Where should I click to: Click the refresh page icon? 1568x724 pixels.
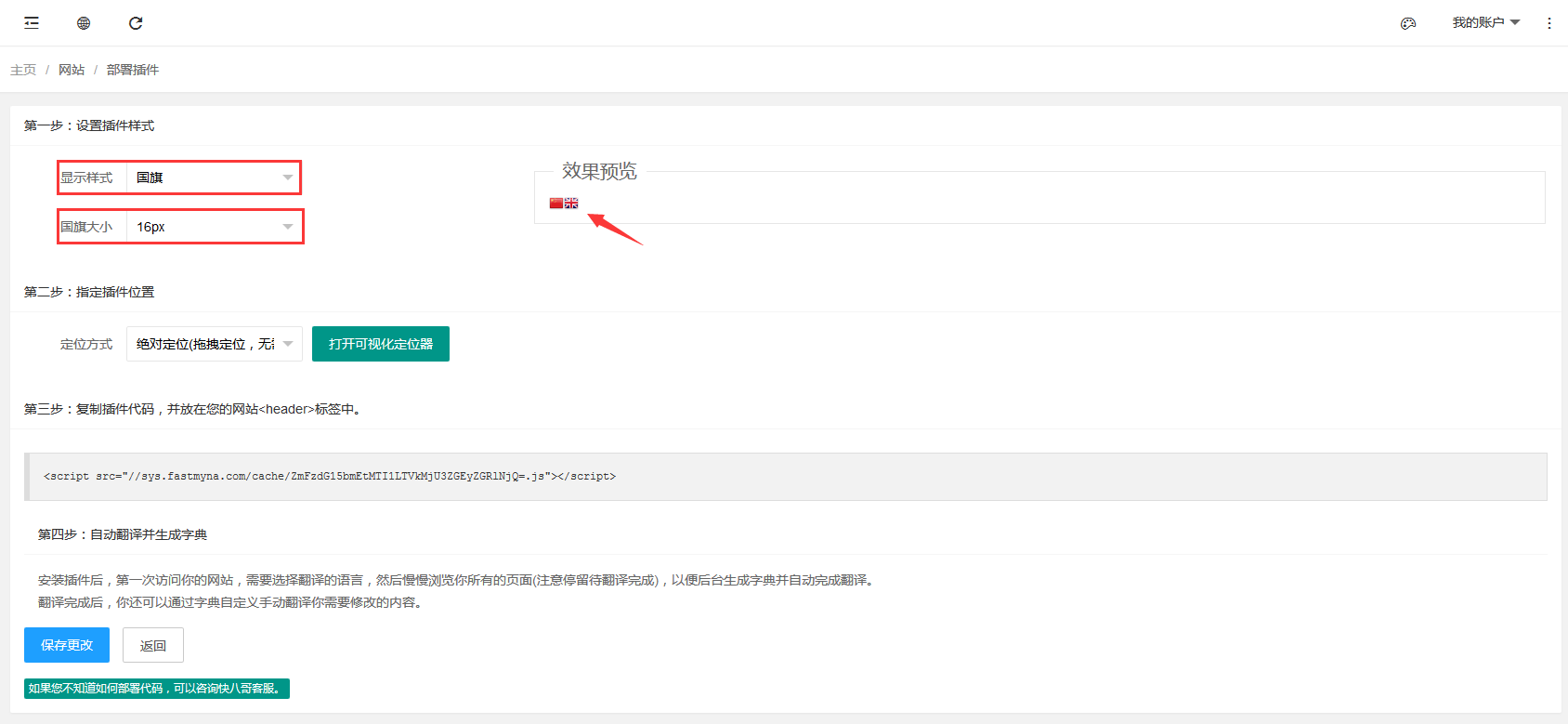click(136, 23)
